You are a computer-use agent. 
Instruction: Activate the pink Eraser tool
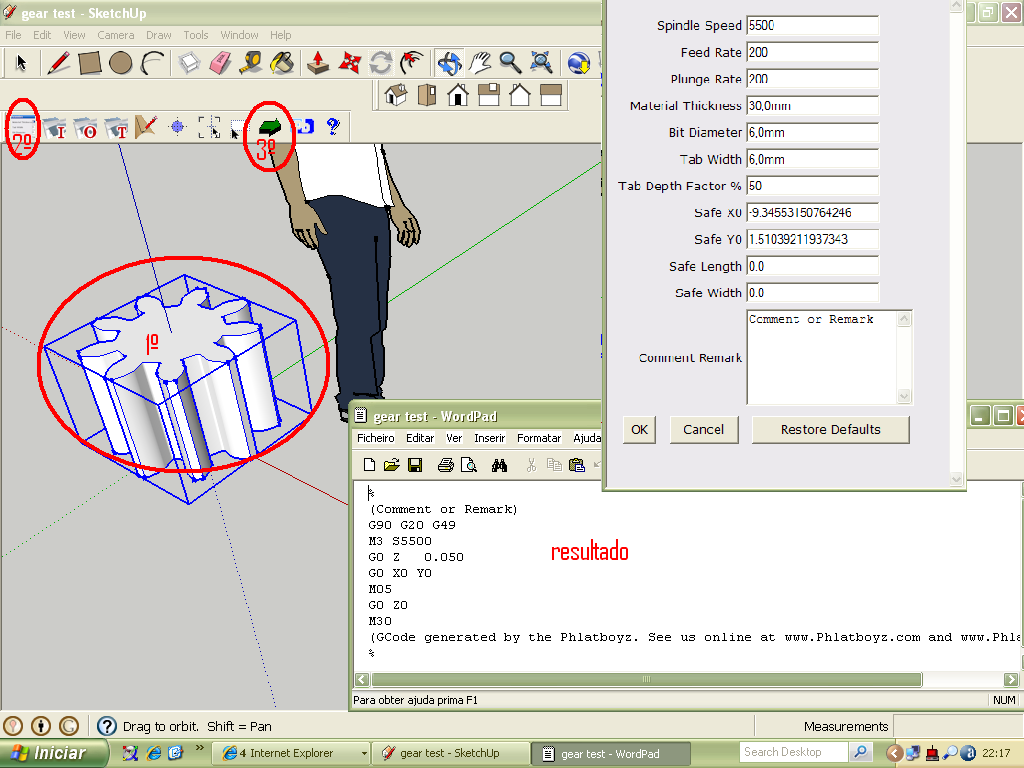click(x=220, y=63)
